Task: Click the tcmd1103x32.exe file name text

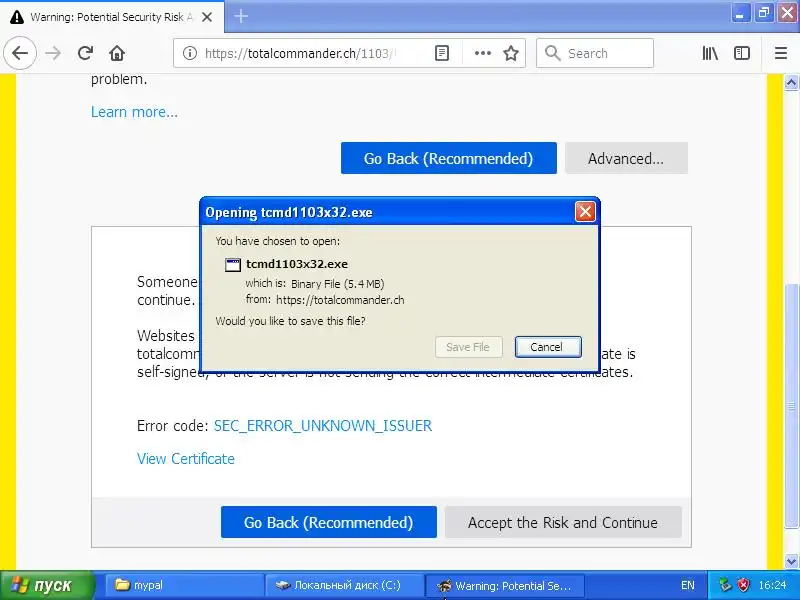Action: pyautogui.click(x=297, y=264)
